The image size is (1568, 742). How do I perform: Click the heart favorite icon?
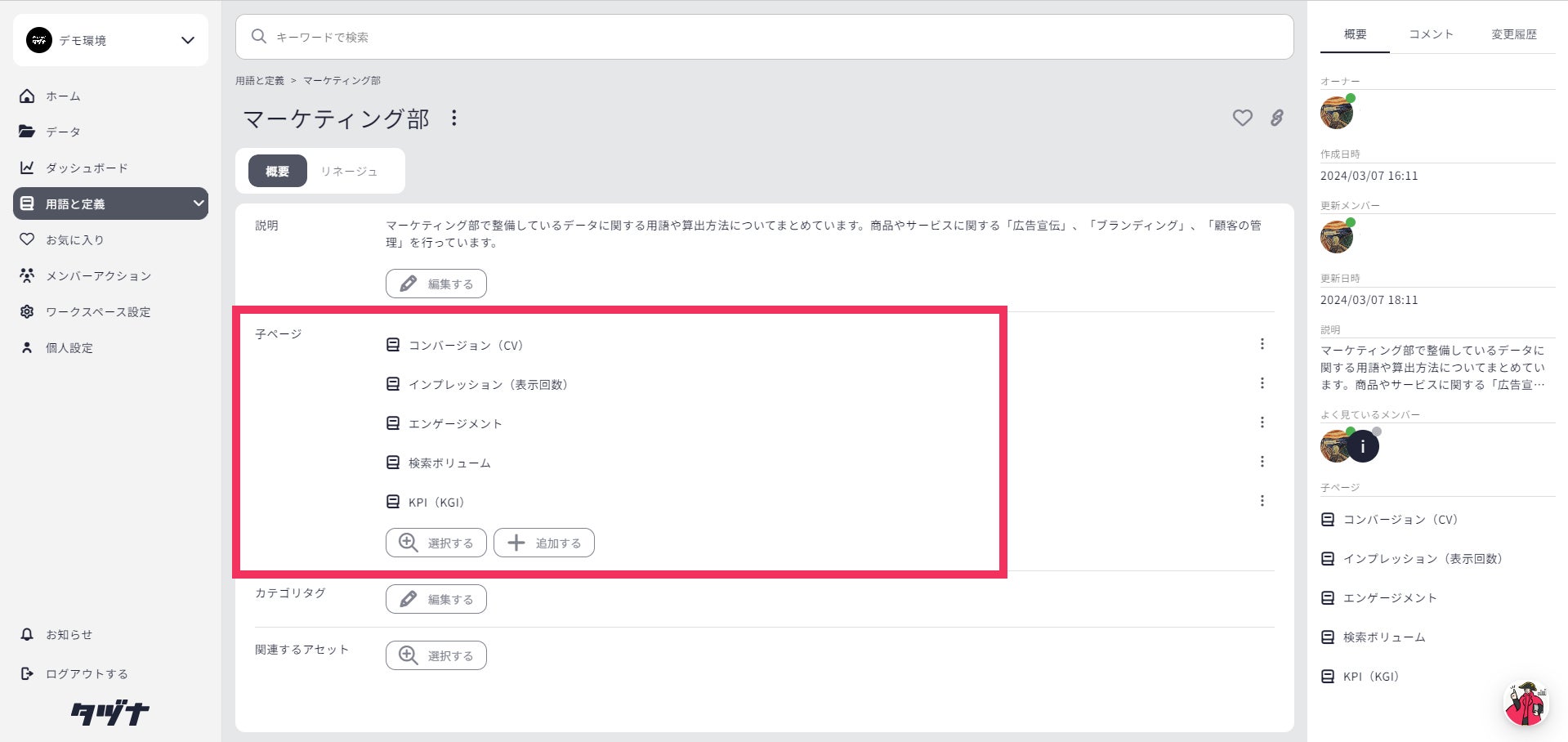click(x=1242, y=118)
